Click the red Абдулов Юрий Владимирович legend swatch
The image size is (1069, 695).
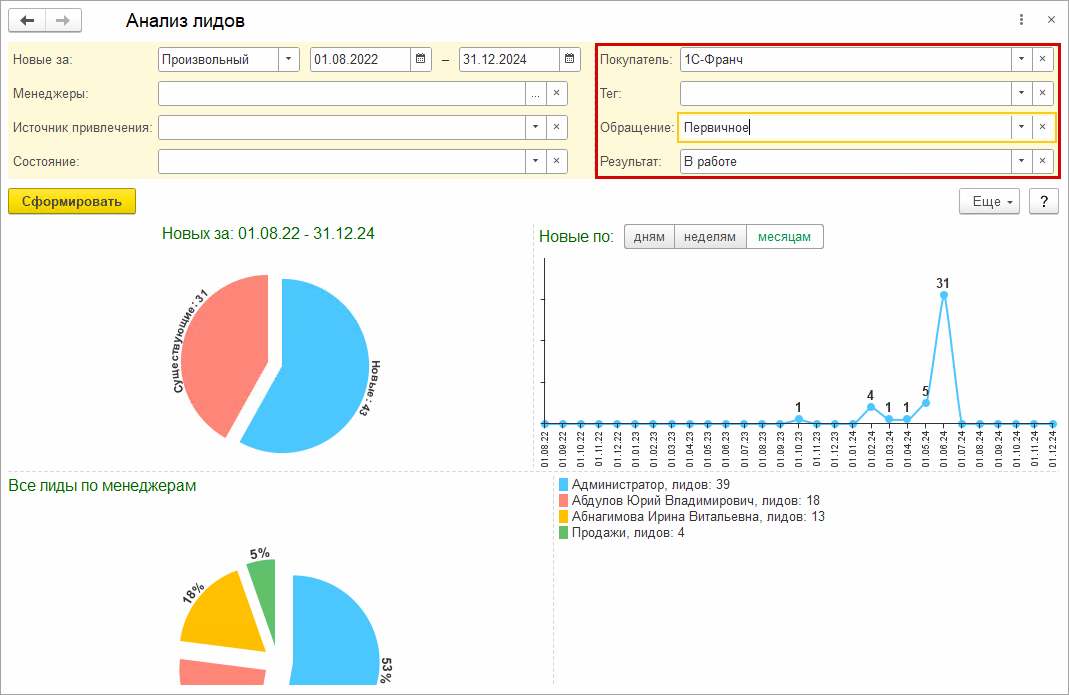563,501
